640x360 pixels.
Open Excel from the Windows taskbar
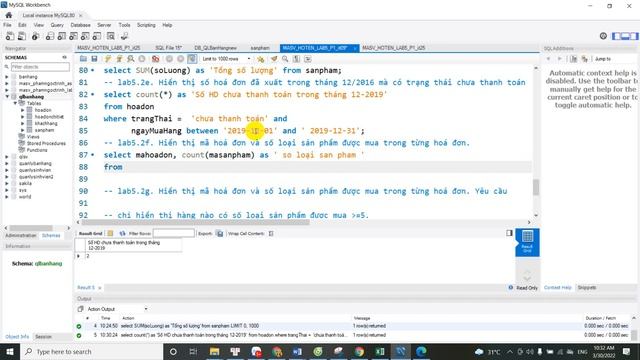380,351
